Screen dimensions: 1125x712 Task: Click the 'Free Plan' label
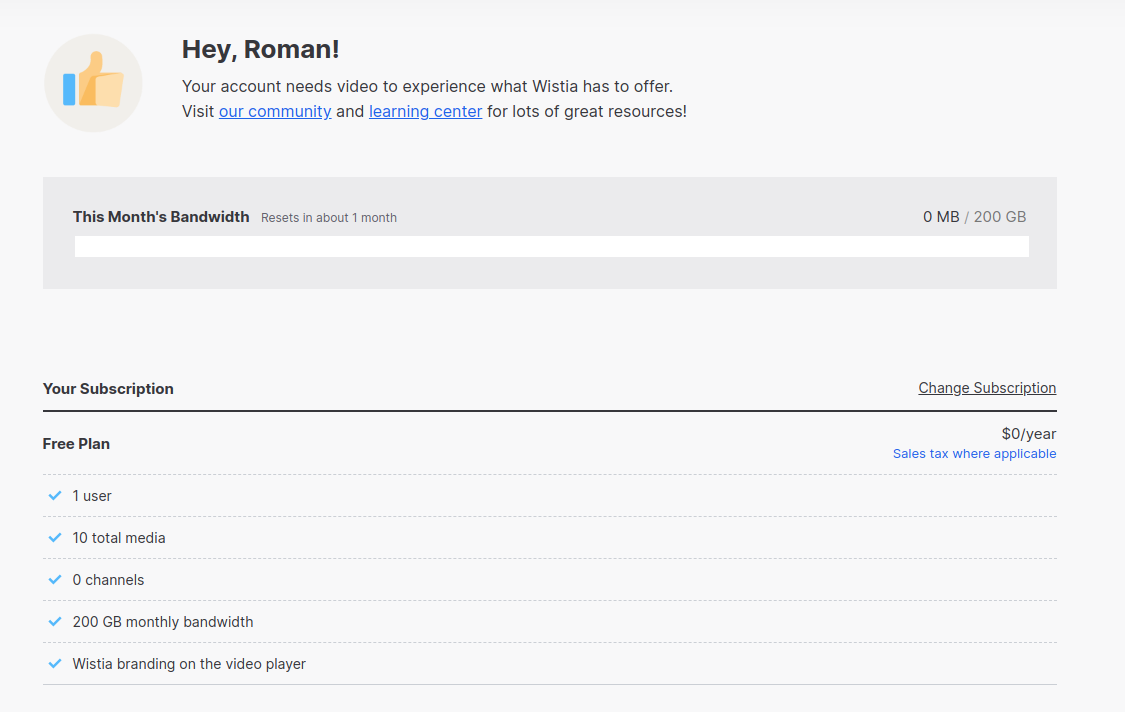(76, 444)
